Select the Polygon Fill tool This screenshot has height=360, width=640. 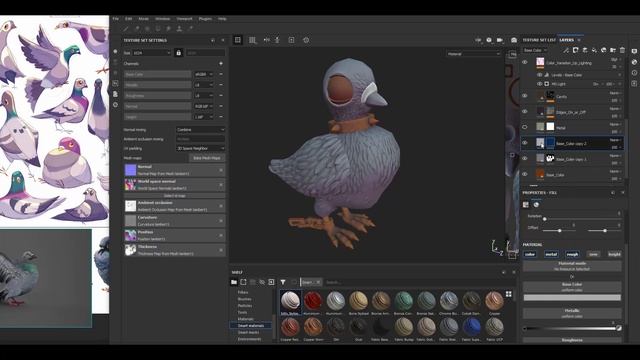(x=158, y=29)
